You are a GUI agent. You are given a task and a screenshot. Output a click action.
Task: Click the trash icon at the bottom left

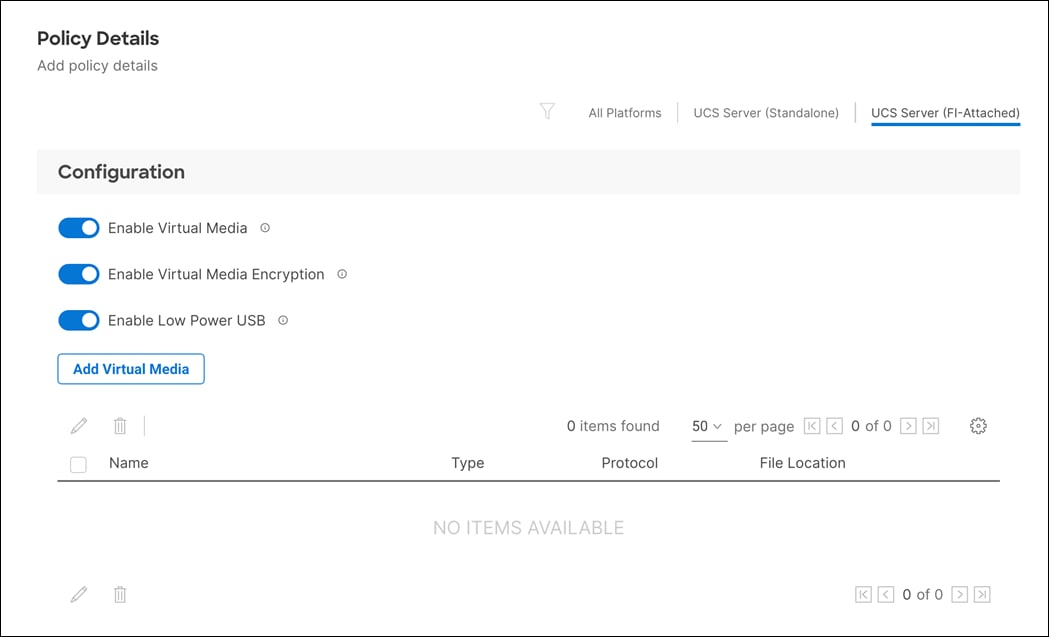pyautogui.click(x=120, y=594)
